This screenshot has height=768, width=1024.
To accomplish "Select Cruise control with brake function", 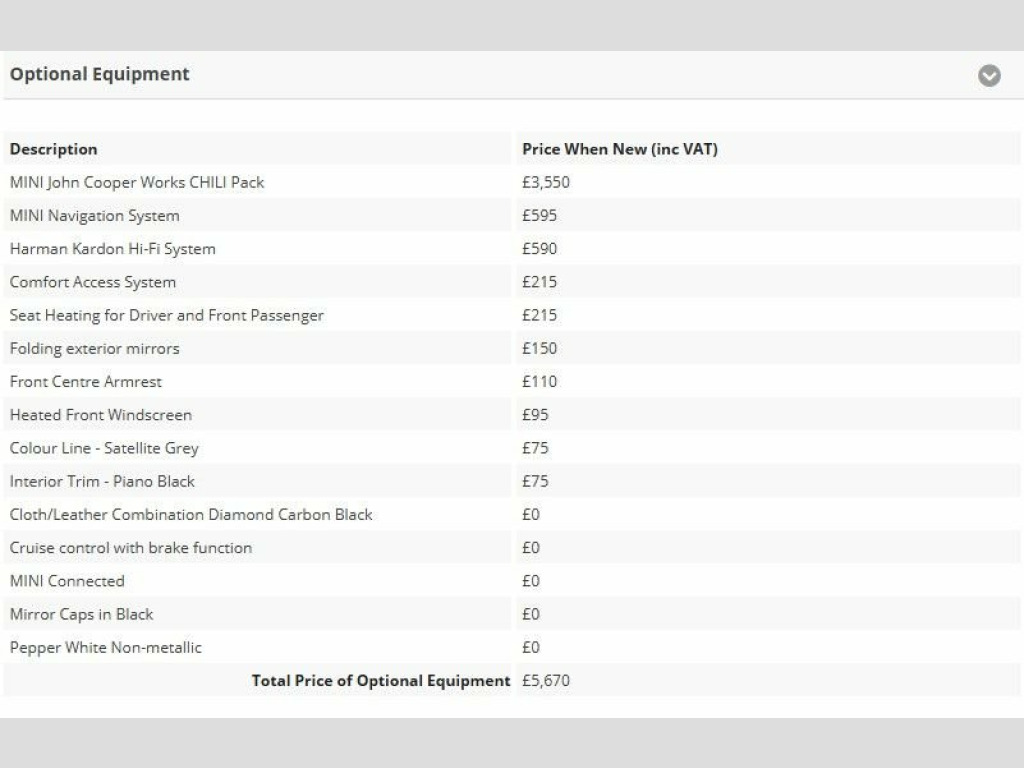I will tap(131, 547).
